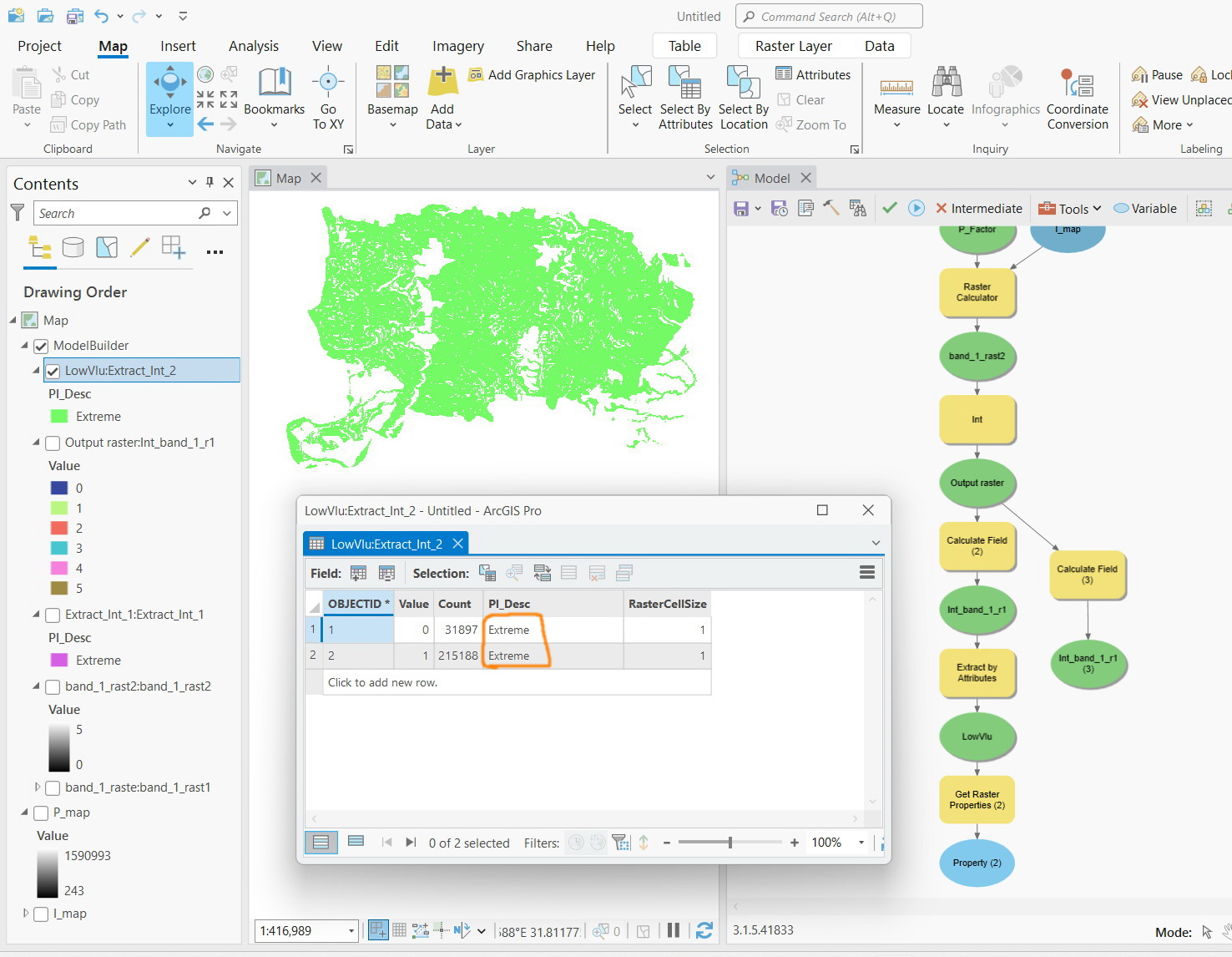Uncheck the LowVlu:Extract_Int_2 layer
Screen dimensions: 1232x957
tap(53, 371)
